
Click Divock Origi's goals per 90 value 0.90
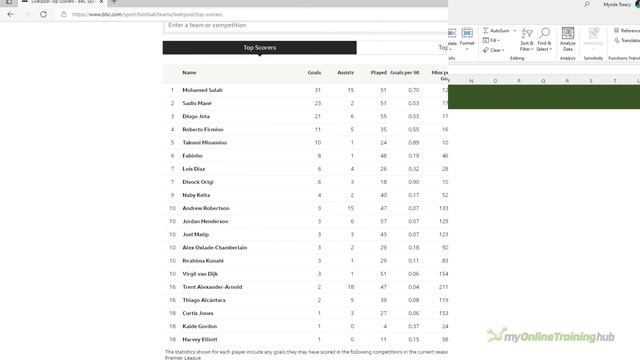pyautogui.click(x=413, y=182)
